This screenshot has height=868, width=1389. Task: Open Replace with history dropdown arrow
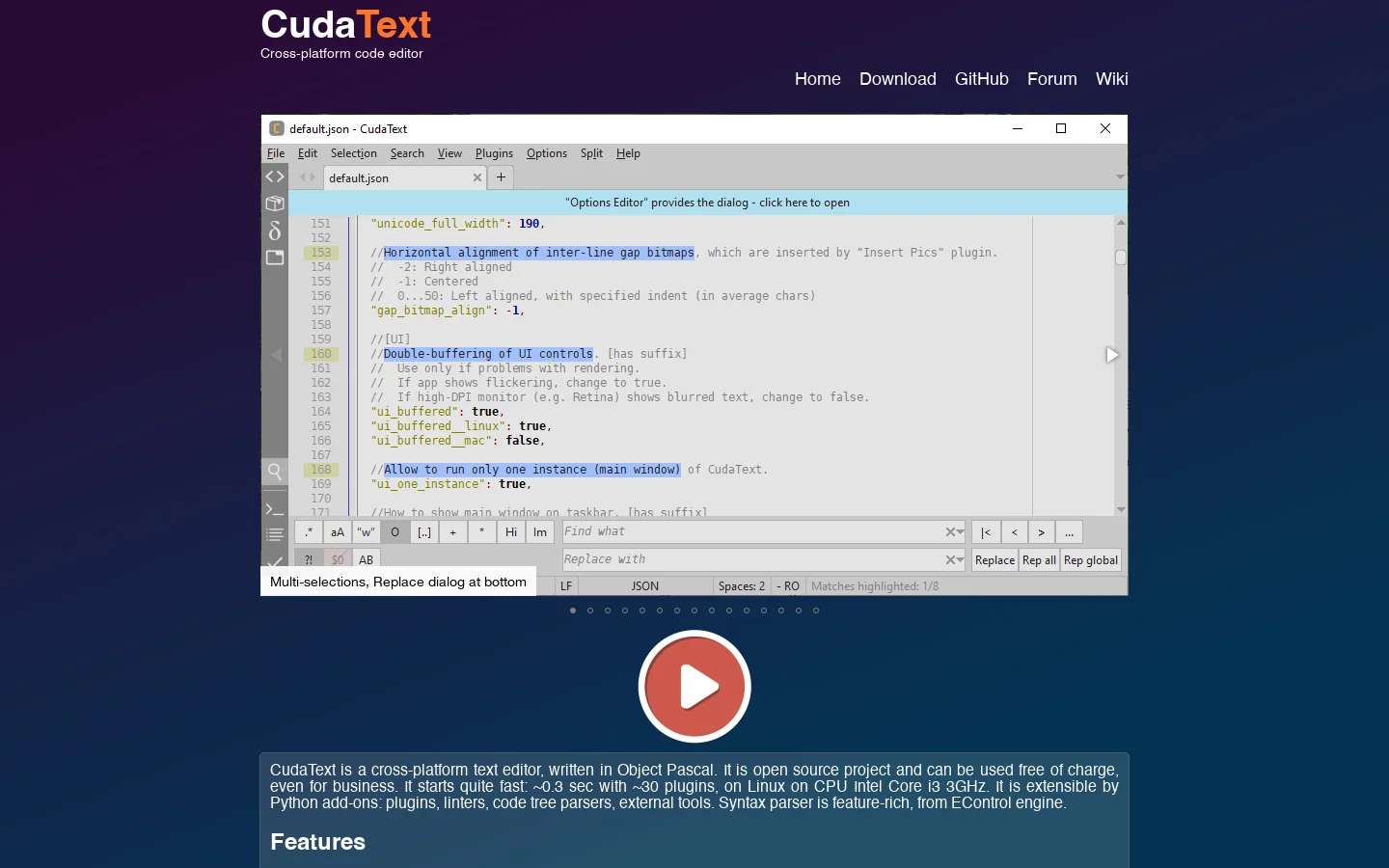pos(961,560)
